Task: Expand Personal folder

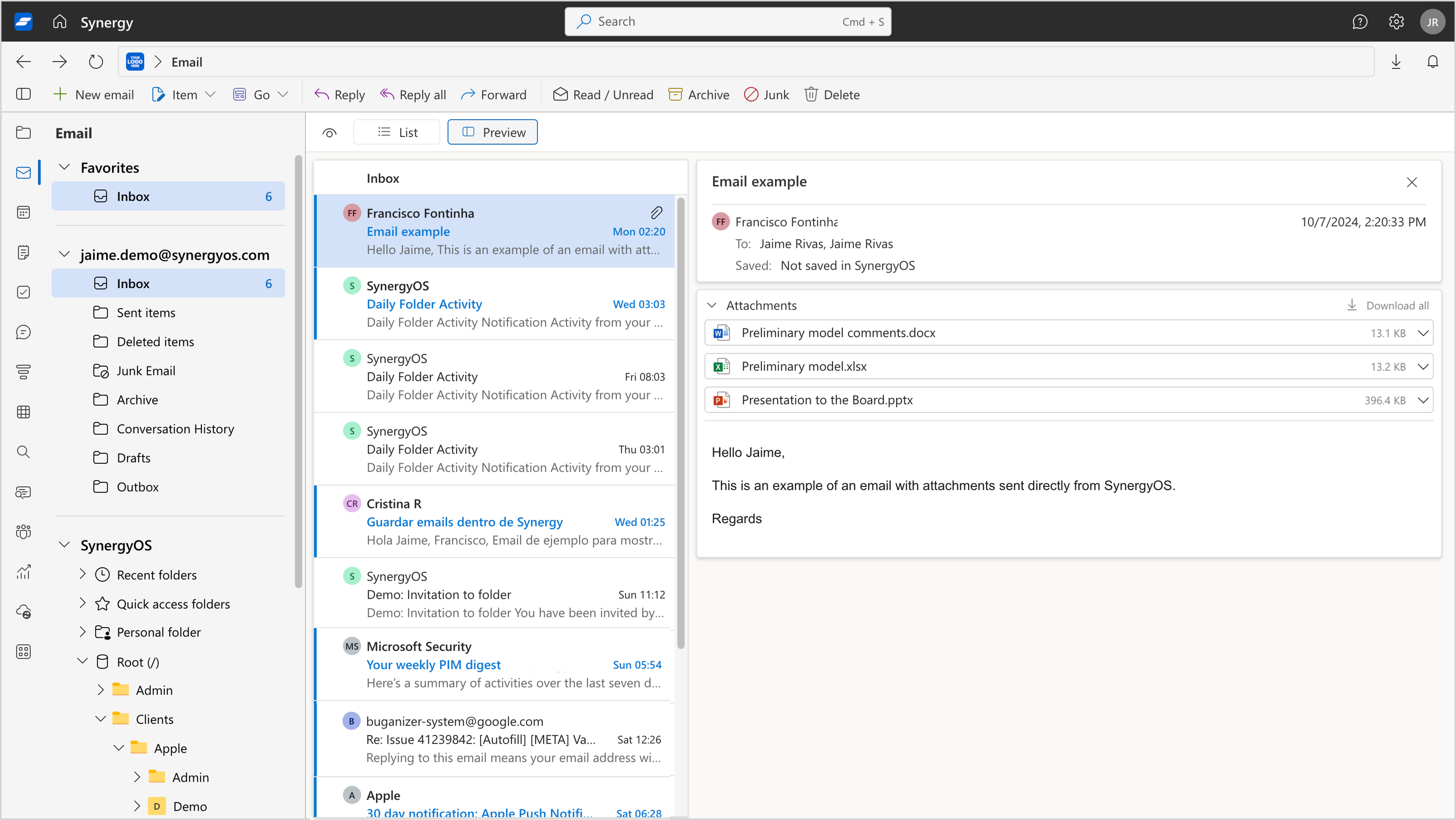Action: (83, 632)
